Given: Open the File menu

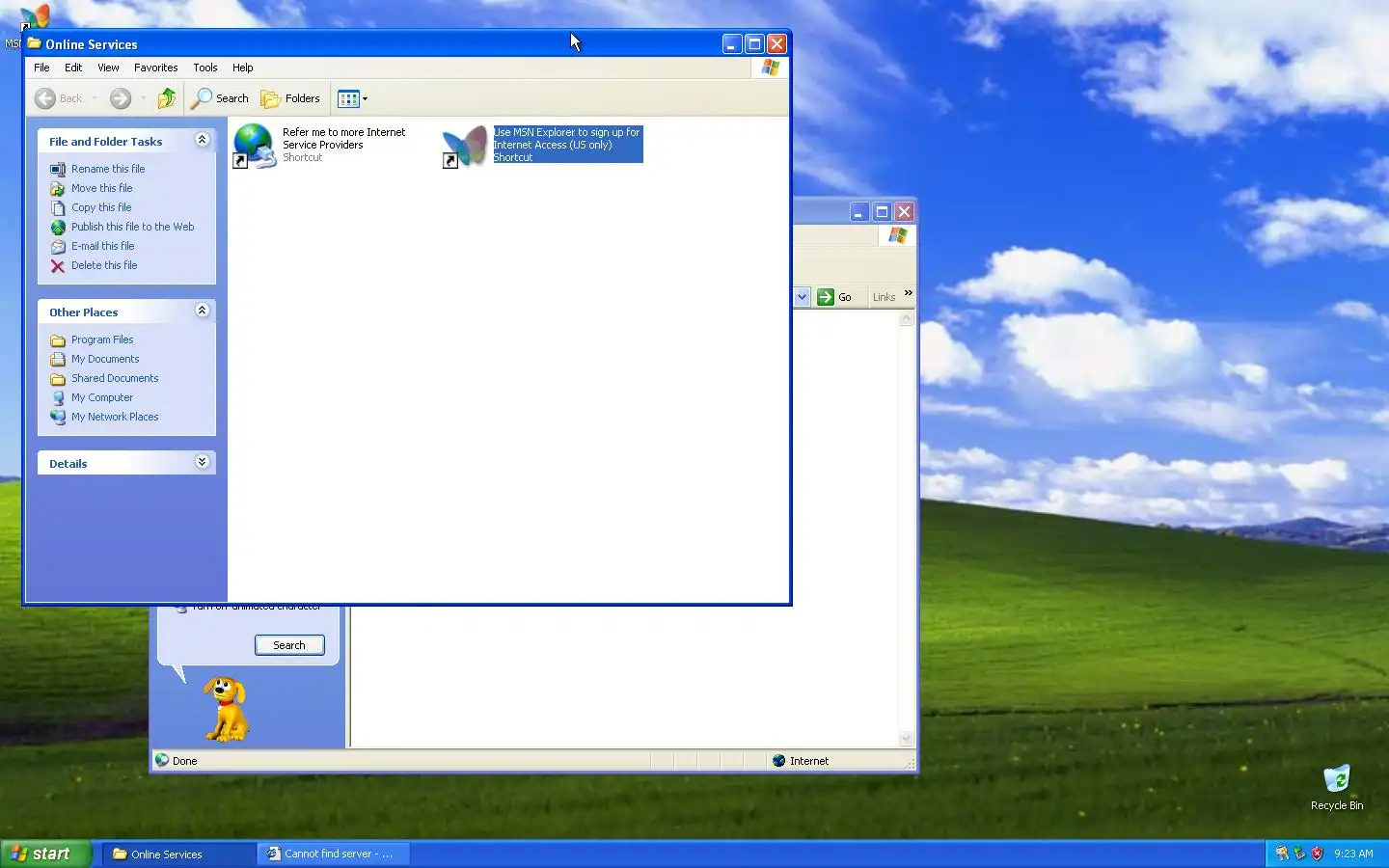Looking at the screenshot, I should click(41, 68).
